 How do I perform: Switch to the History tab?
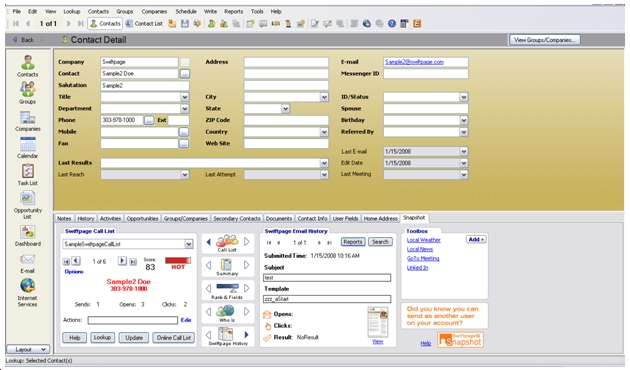pos(86,219)
